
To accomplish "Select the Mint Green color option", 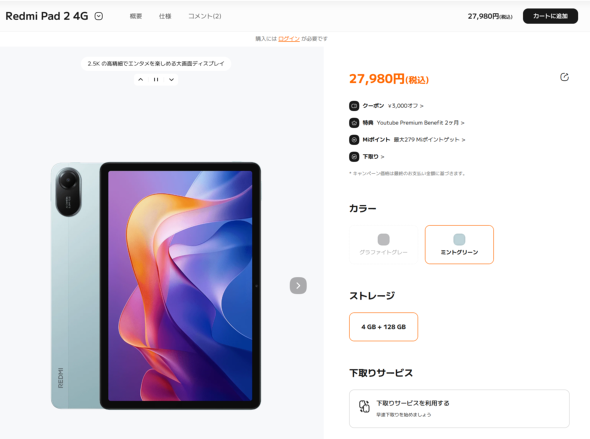I will click(x=459, y=245).
